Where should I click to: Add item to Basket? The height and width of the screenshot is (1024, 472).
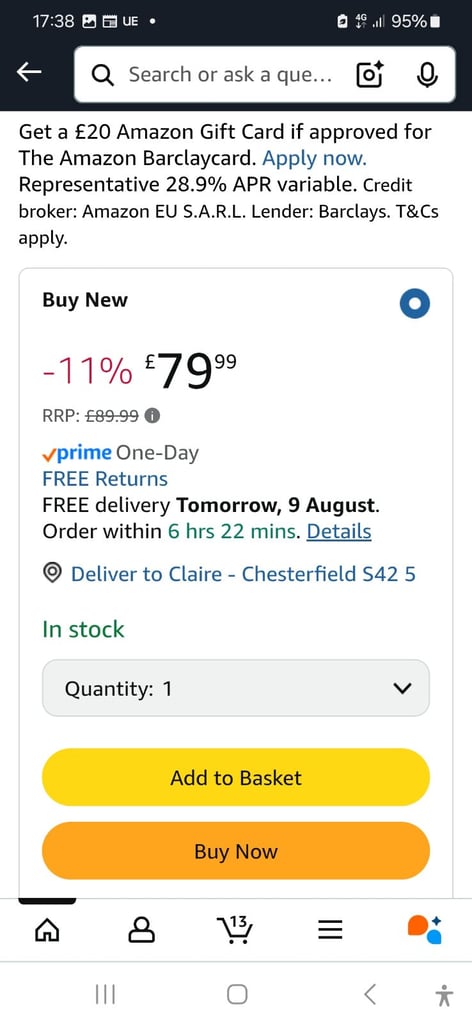point(236,777)
